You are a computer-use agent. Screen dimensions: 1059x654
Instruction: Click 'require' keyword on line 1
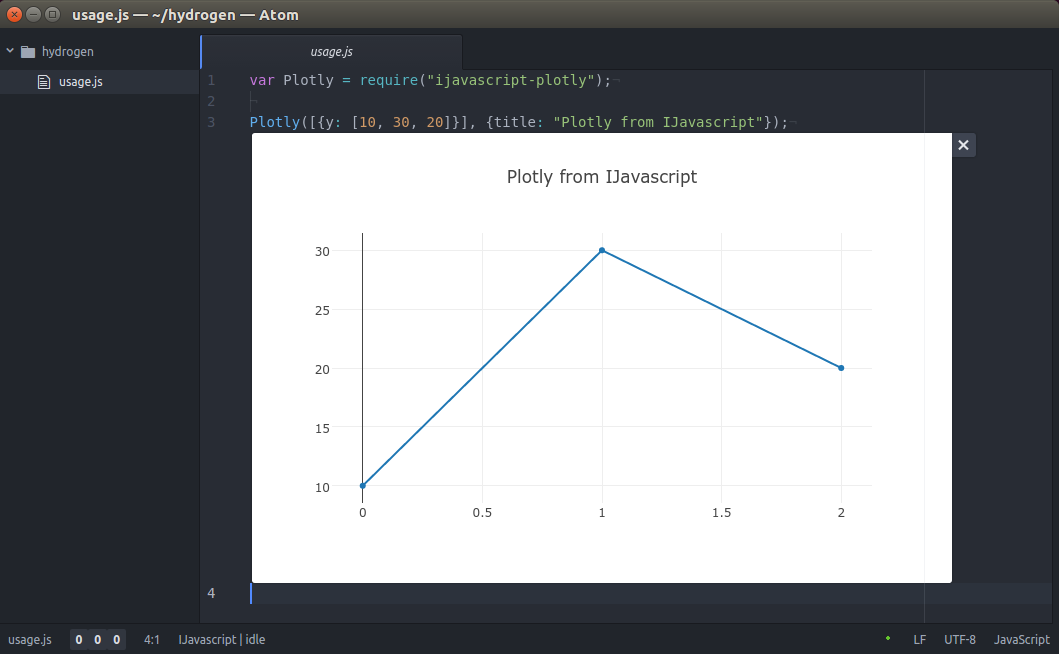coord(389,80)
